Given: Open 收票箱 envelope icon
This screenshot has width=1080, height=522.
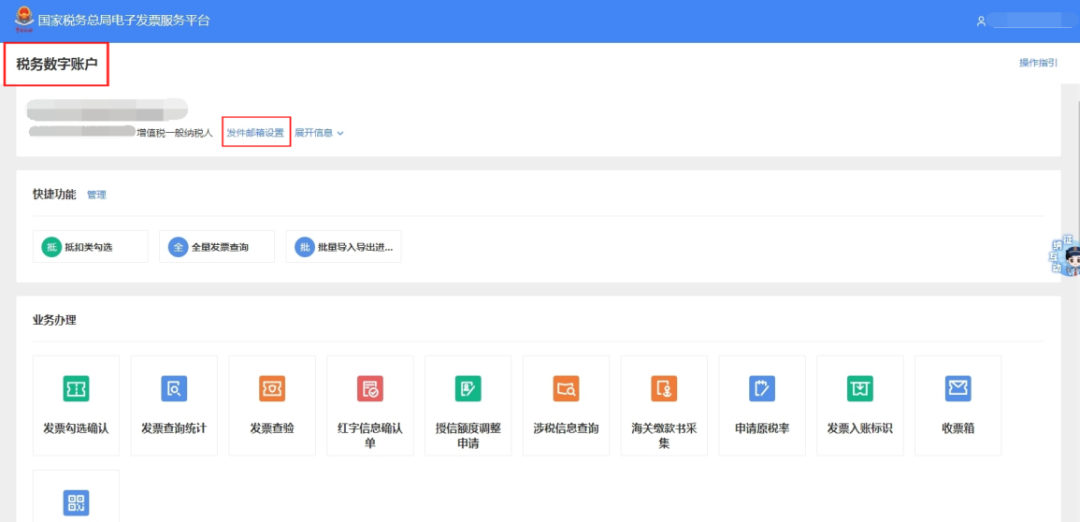Looking at the screenshot, I should pos(958,389).
